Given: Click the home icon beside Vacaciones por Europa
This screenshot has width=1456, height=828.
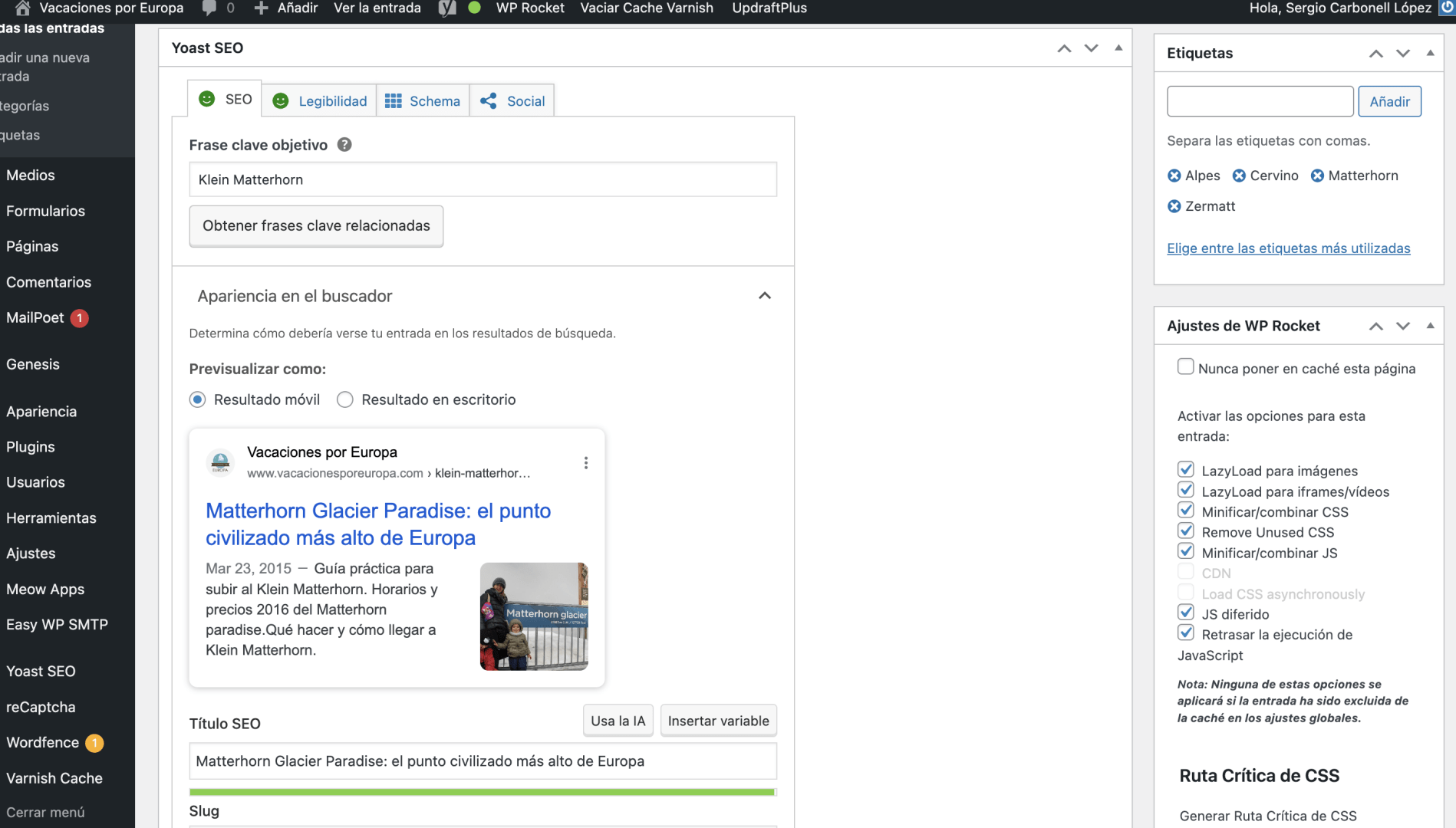Looking at the screenshot, I should click(x=23, y=8).
